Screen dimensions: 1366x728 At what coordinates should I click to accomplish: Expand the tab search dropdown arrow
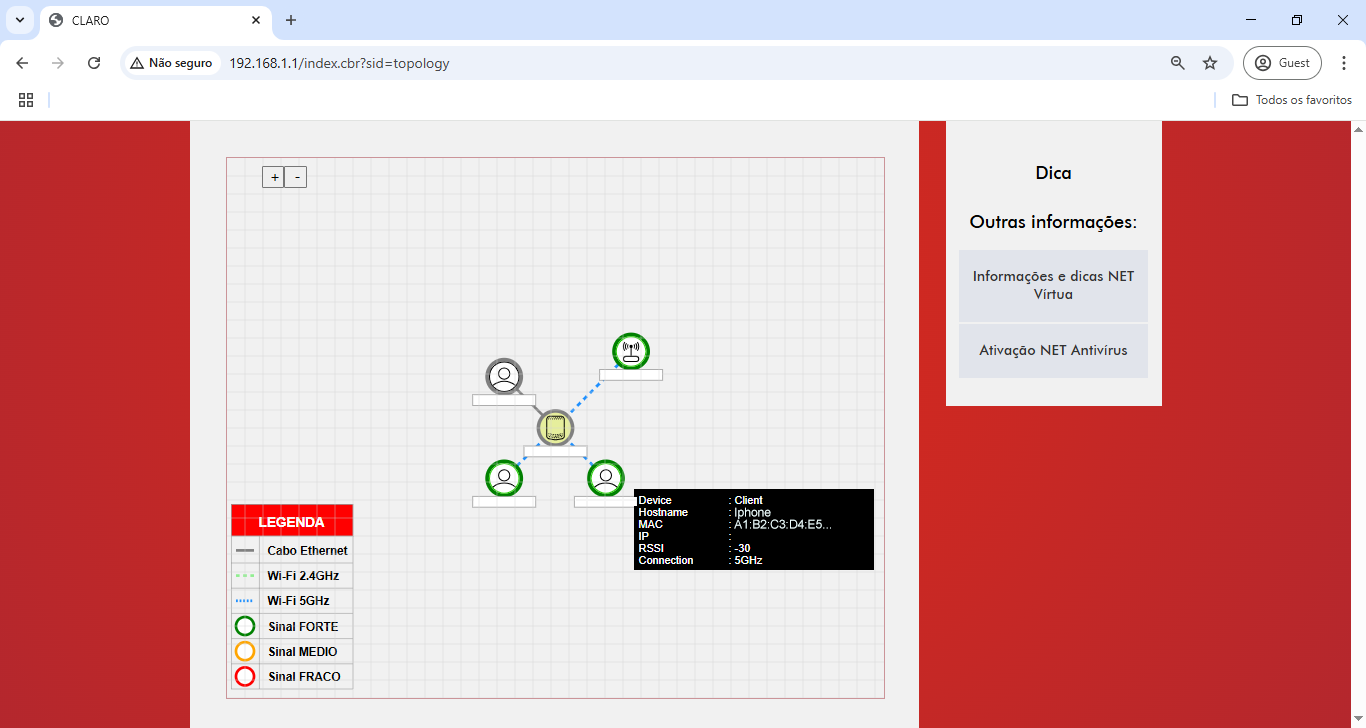(20, 20)
